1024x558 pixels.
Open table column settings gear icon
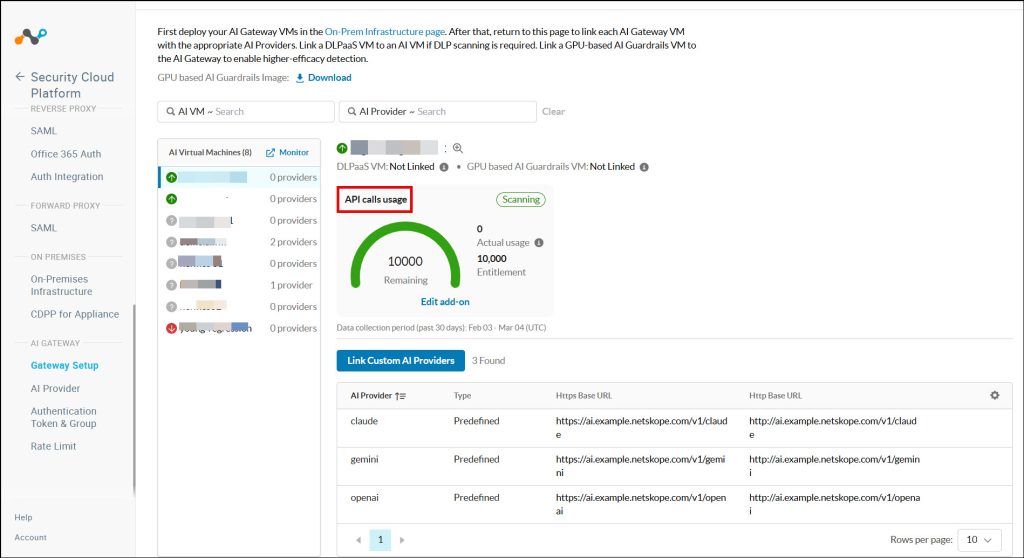(995, 395)
